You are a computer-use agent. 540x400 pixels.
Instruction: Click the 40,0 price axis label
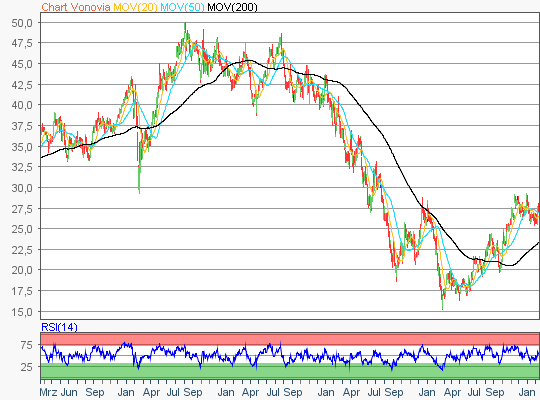point(22,105)
